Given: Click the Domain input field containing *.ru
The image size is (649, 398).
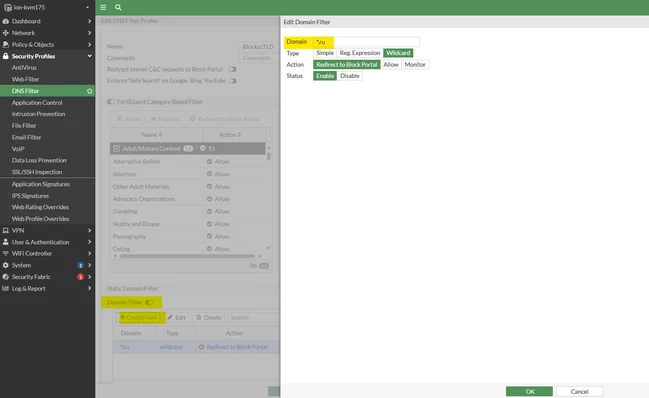Looking at the screenshot, I should click(x=366, y=42).
